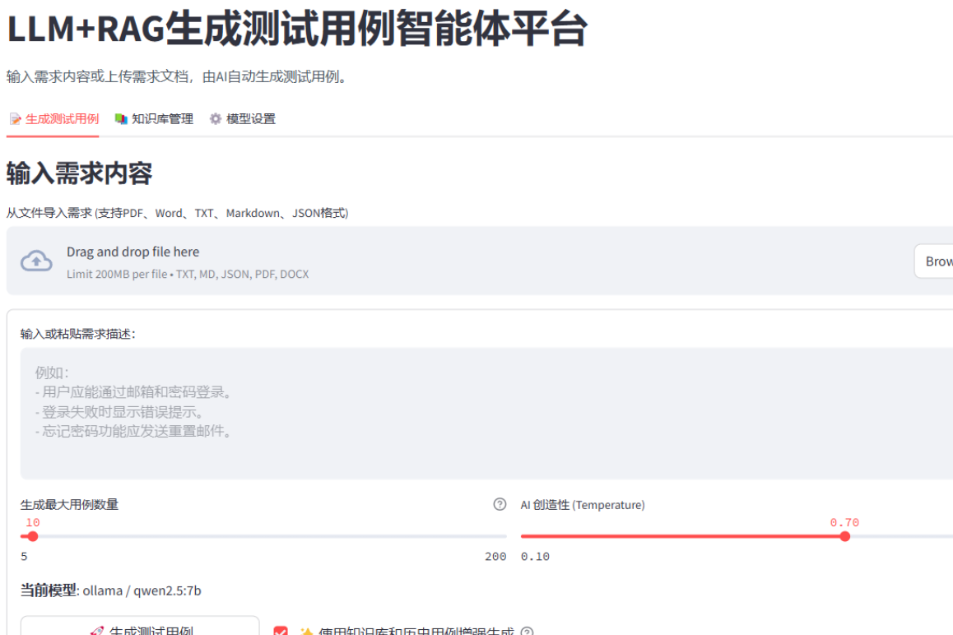Click the slider maximum value 200
953x635 pixels.
(x=495, y=557)
